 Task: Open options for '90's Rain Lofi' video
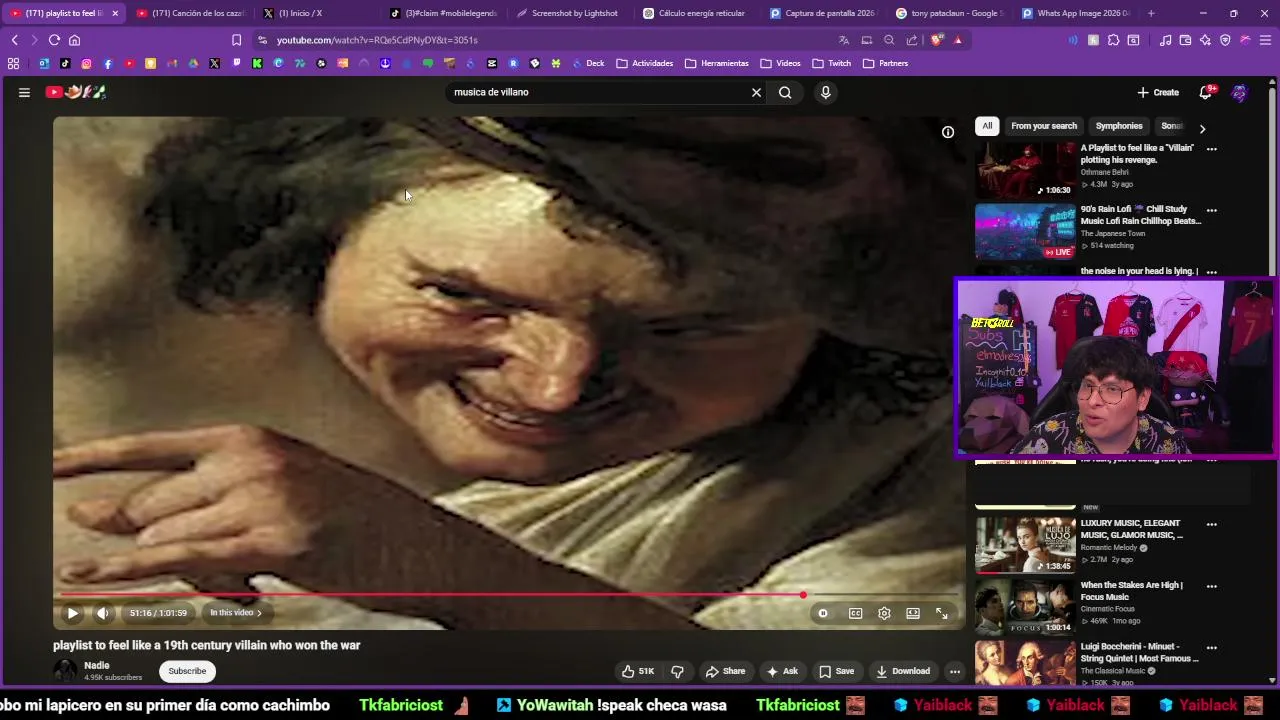pyautogui.click(x=1212, y=211)
